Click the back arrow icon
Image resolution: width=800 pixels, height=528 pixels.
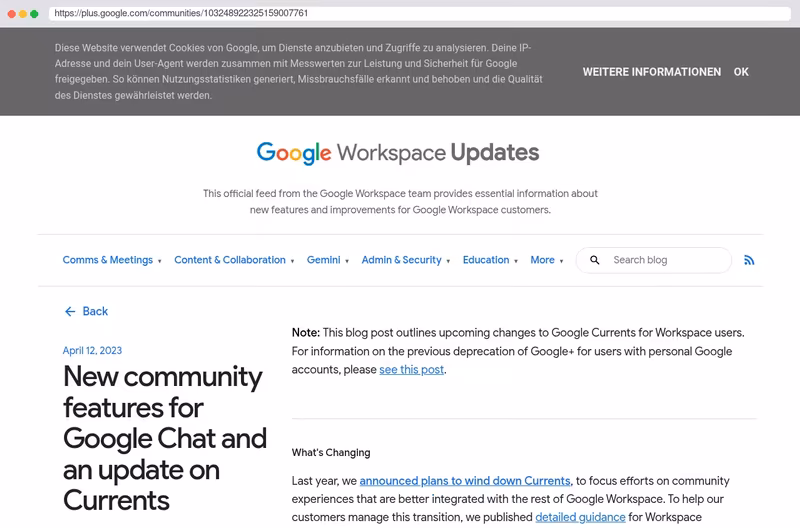click(70, 311)
